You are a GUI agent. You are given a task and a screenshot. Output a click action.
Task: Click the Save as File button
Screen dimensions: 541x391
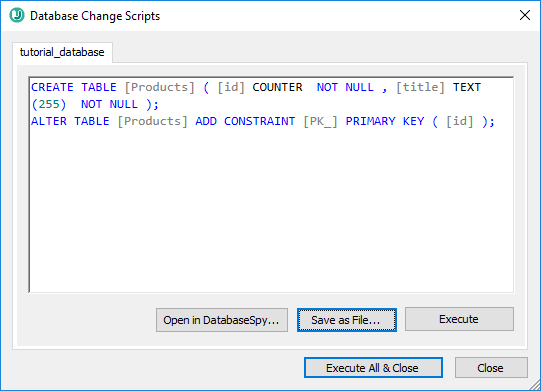(347, 320)
